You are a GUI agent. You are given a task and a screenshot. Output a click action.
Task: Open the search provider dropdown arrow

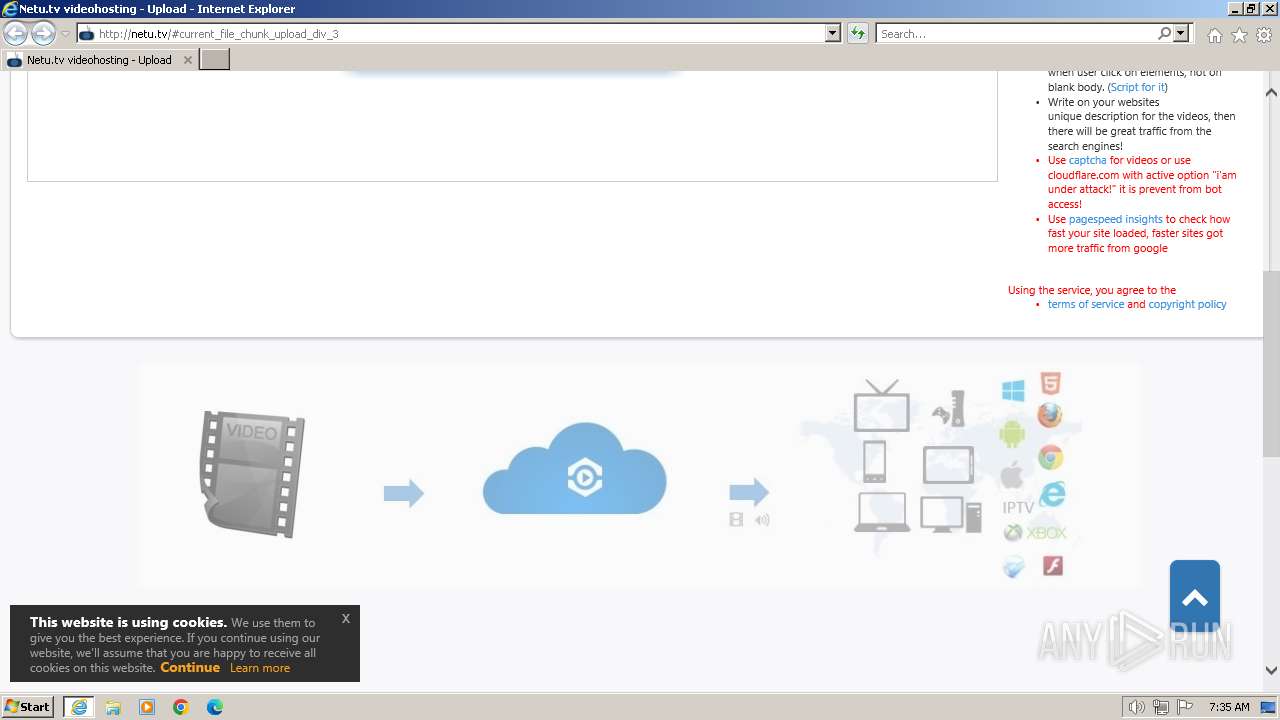pos(1182,34)
